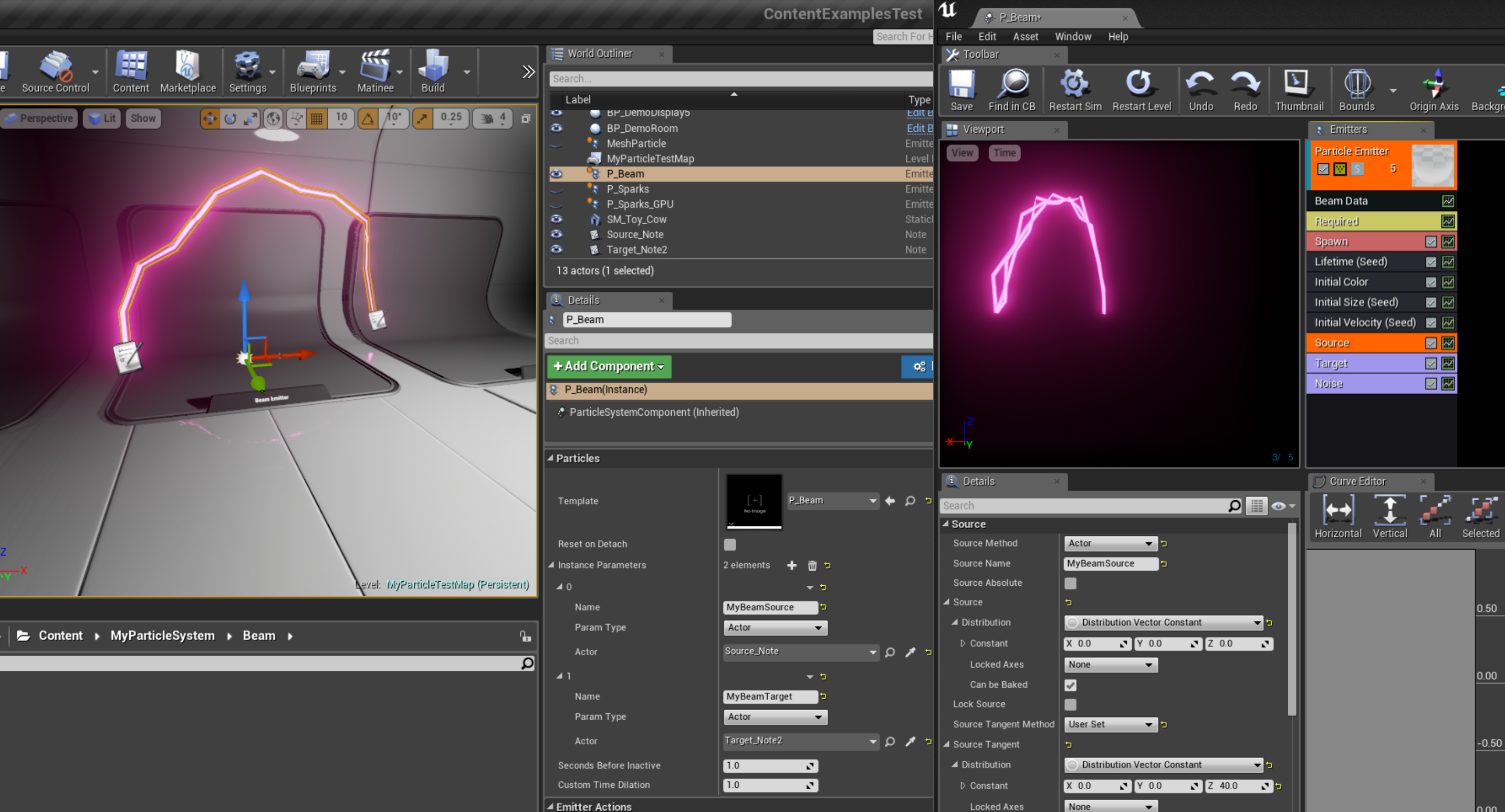
Task: Click the Add Component button
Action: click(x=609, y=366)
